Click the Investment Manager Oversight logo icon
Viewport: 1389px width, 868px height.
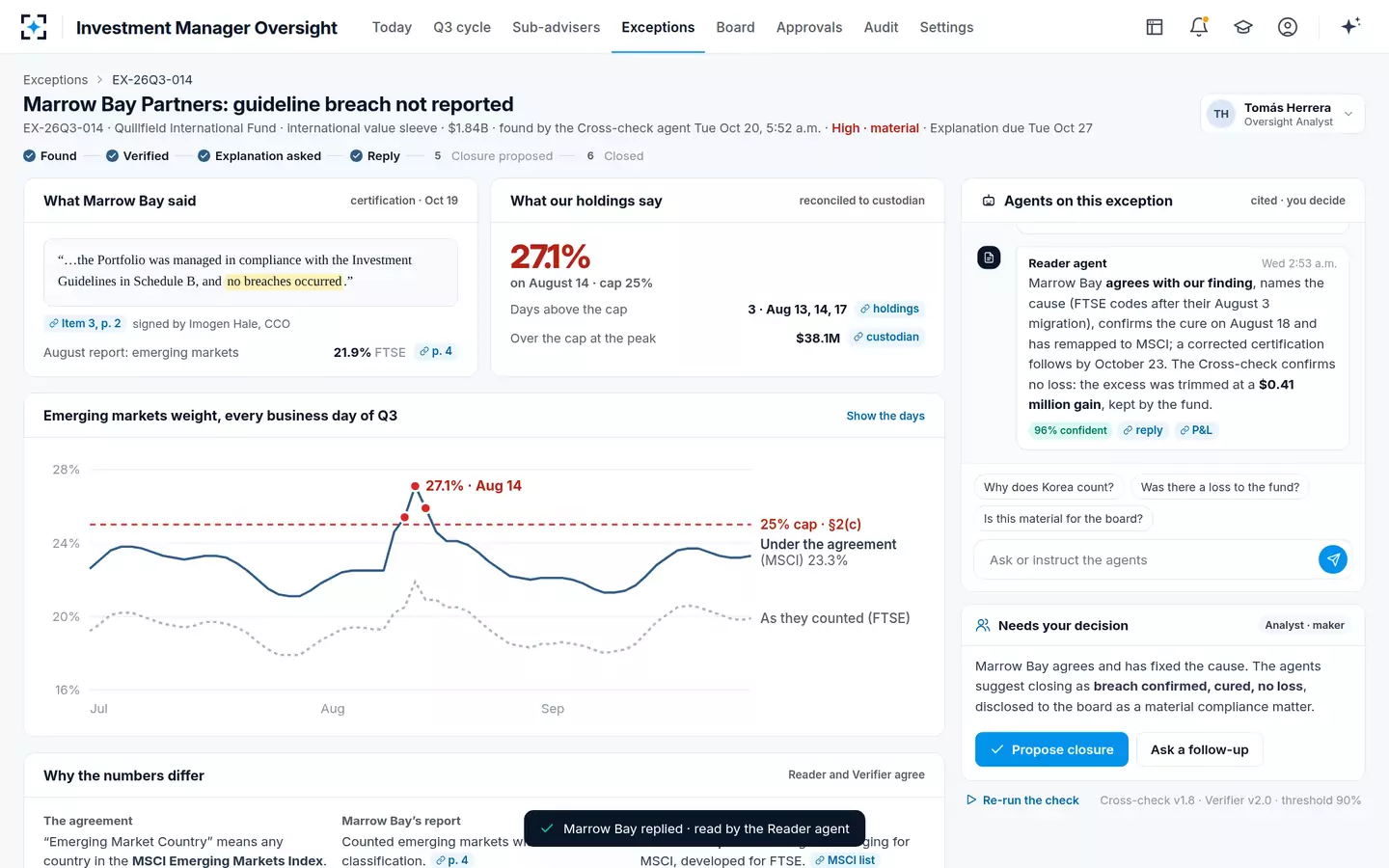(34, 27)
